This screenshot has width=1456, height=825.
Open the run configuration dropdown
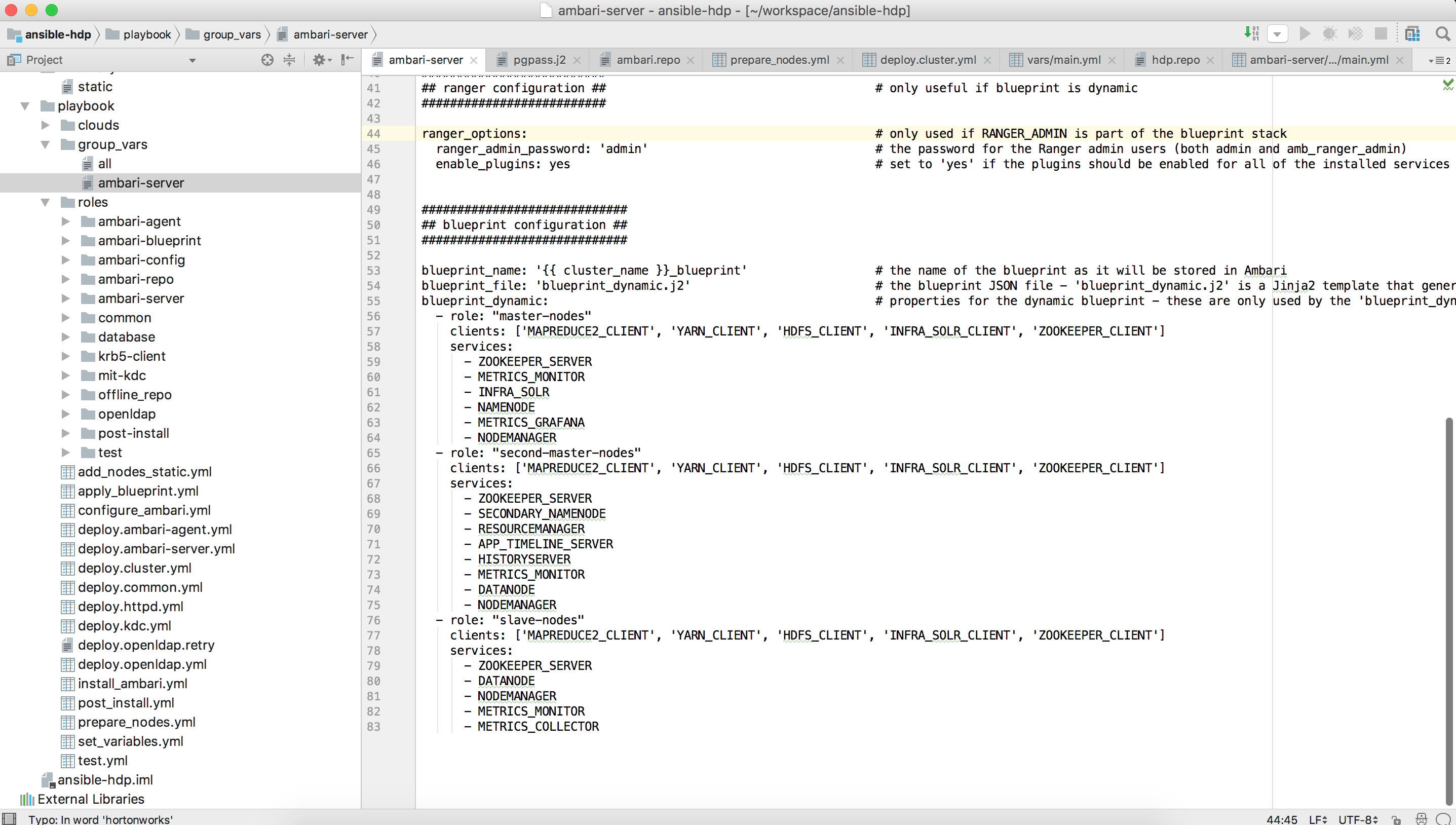(x=1278, y=33)
